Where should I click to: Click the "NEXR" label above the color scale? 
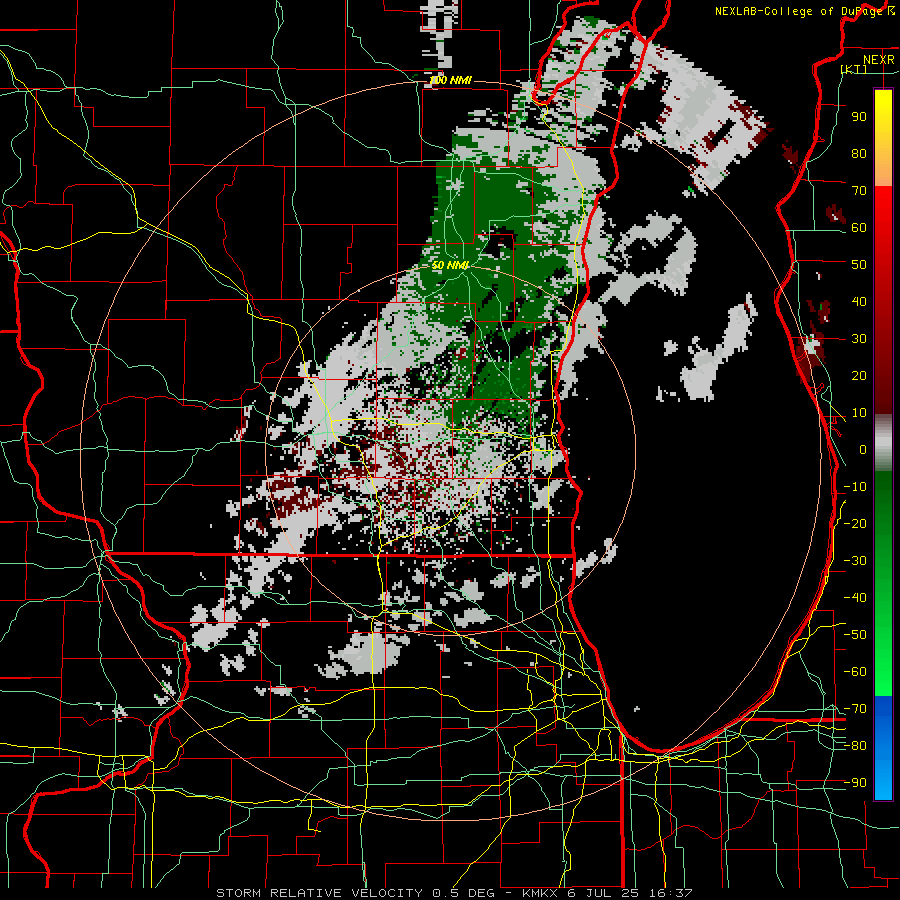click(x=879, y=60)
